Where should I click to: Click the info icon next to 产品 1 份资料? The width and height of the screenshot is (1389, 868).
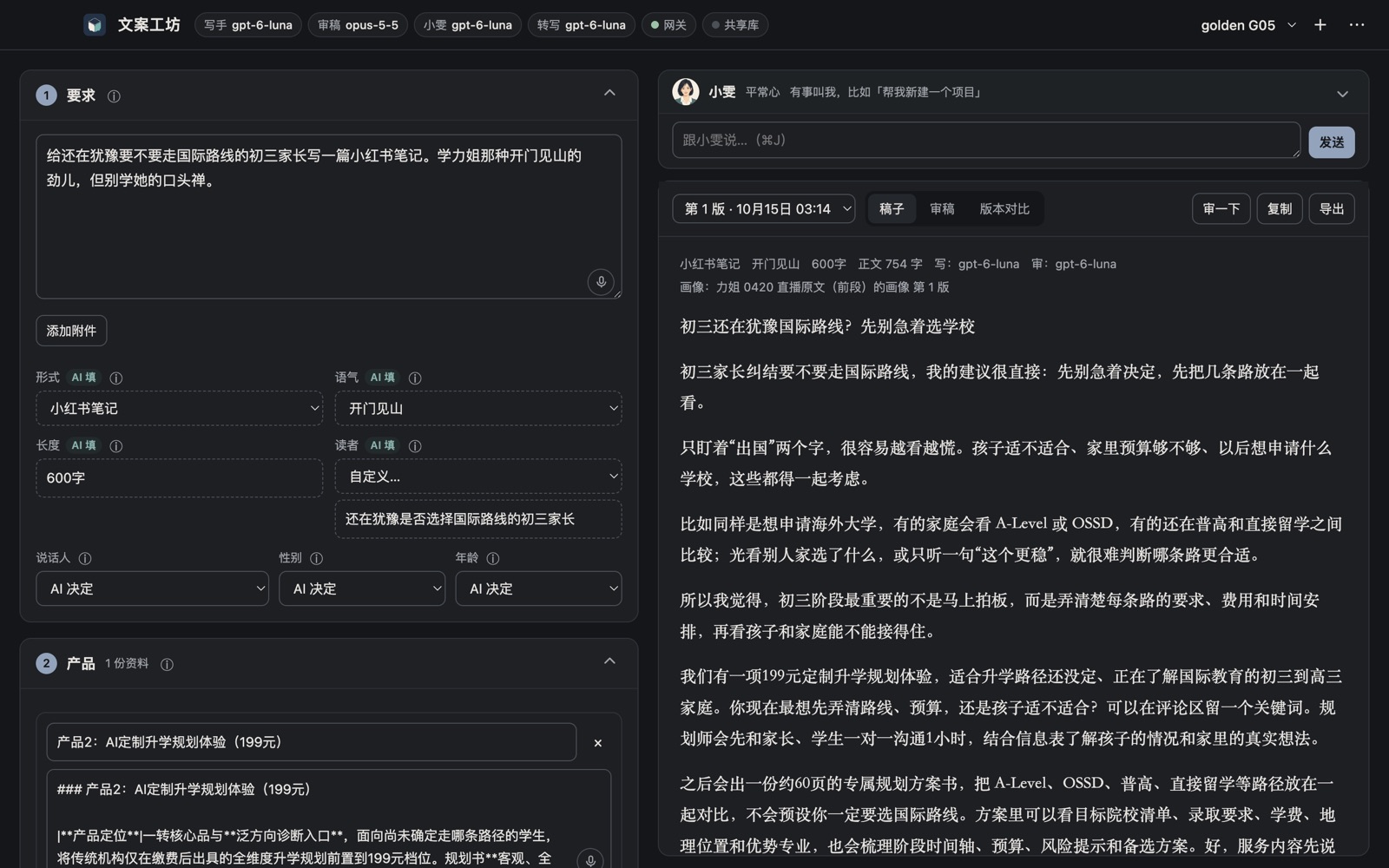[167, 664]
